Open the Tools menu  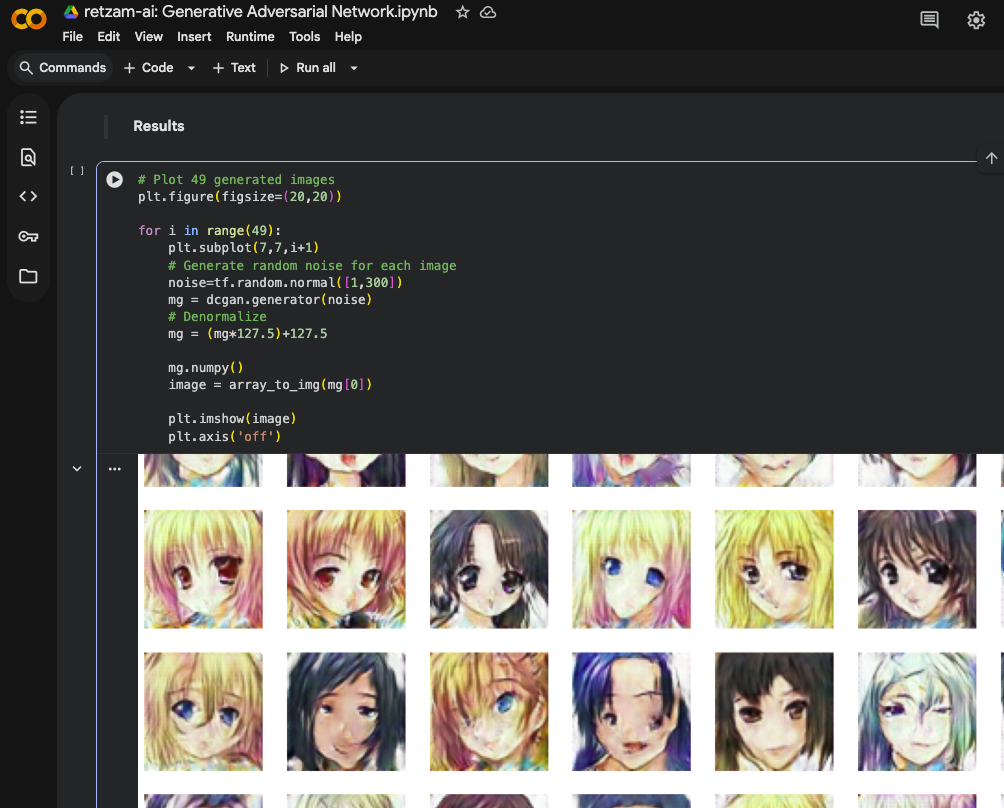[304, 36]
